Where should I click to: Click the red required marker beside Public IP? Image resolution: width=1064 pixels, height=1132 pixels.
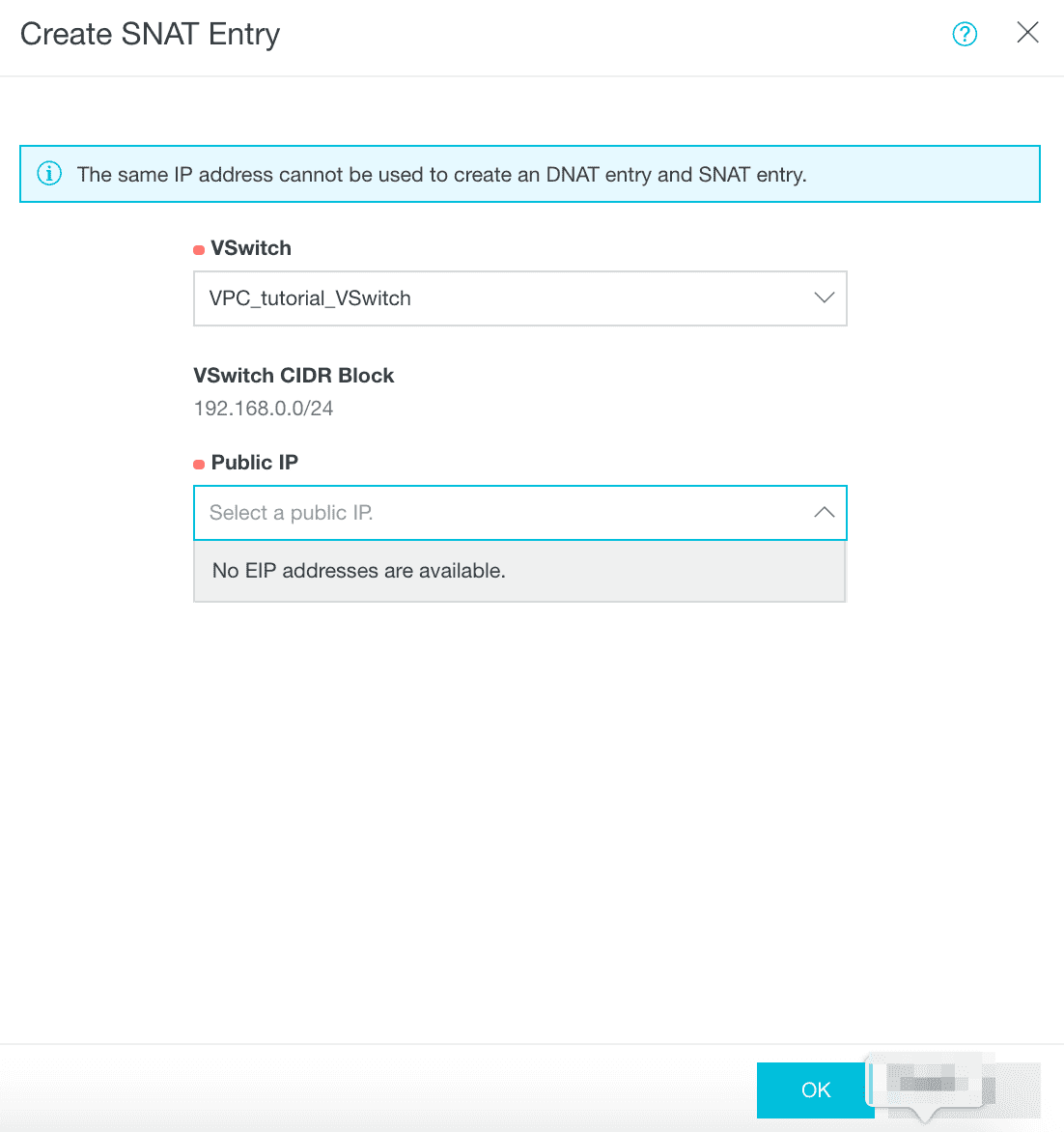pyautogui.click(x=199, y=465)
